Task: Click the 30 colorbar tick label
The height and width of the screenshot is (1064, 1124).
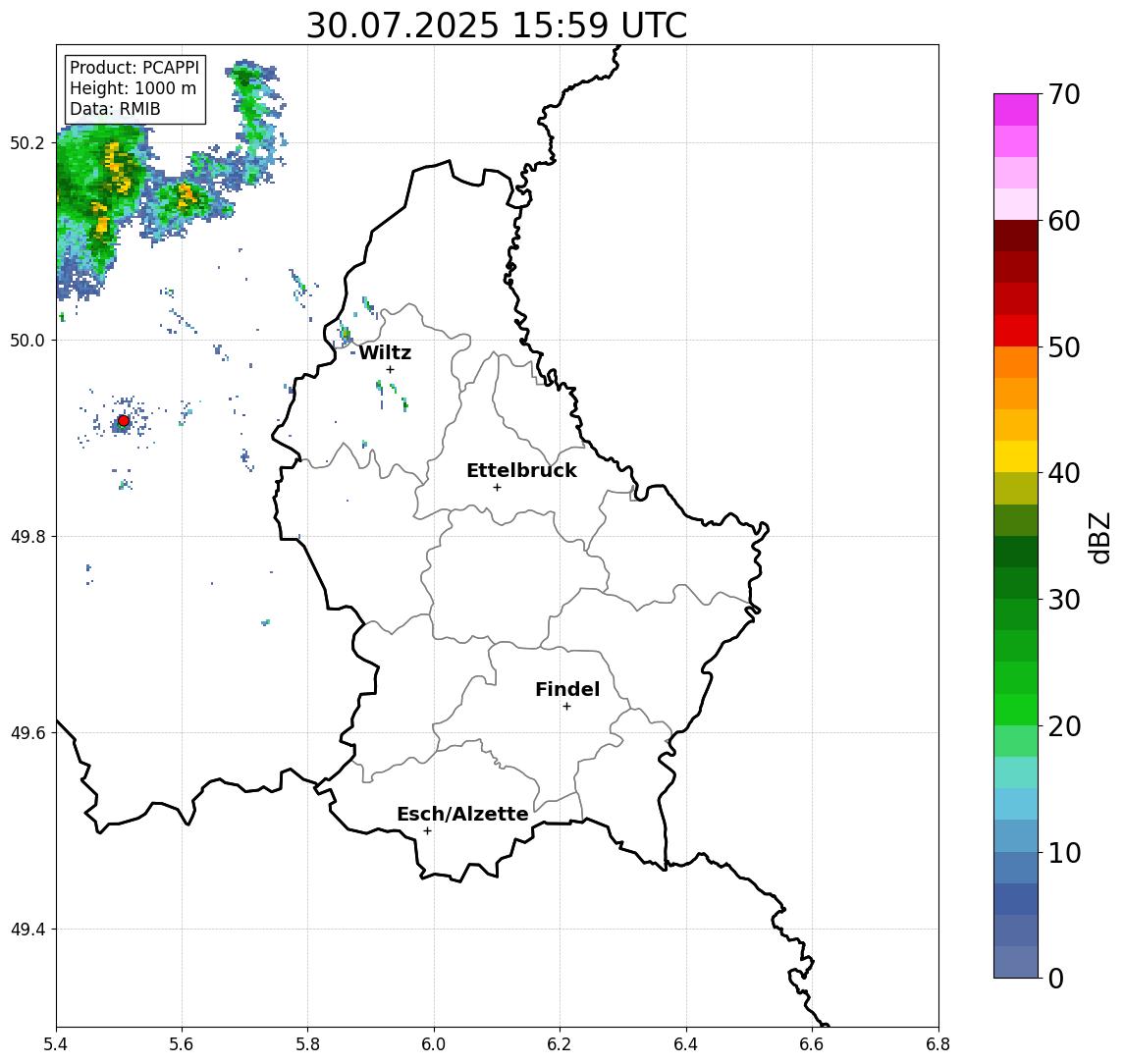Action: point(1064,600)
